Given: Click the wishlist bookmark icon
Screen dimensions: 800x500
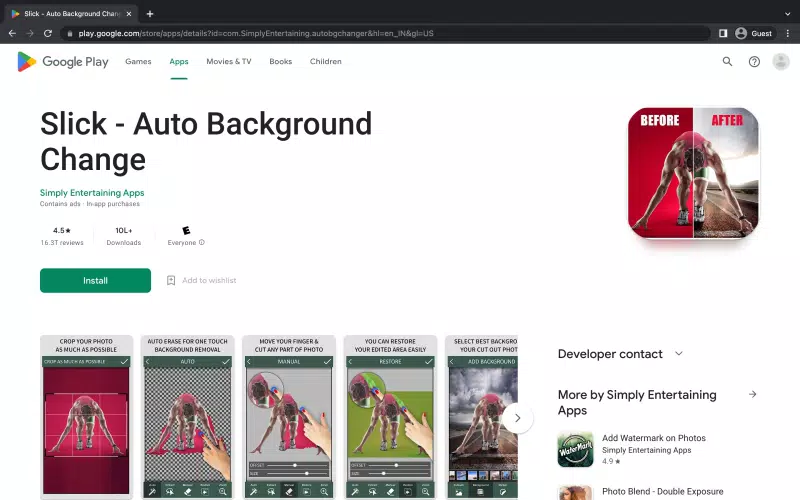Looking at the screenshot, I should [x=171, y=280].
